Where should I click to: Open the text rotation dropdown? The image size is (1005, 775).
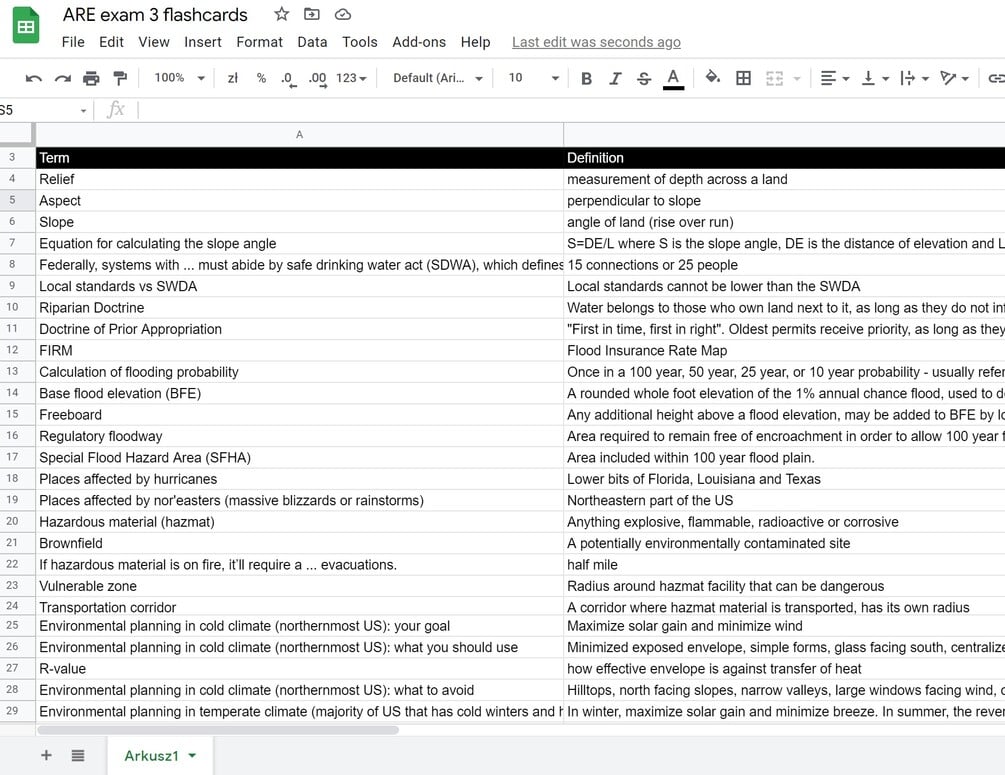[x=954, y=78]
